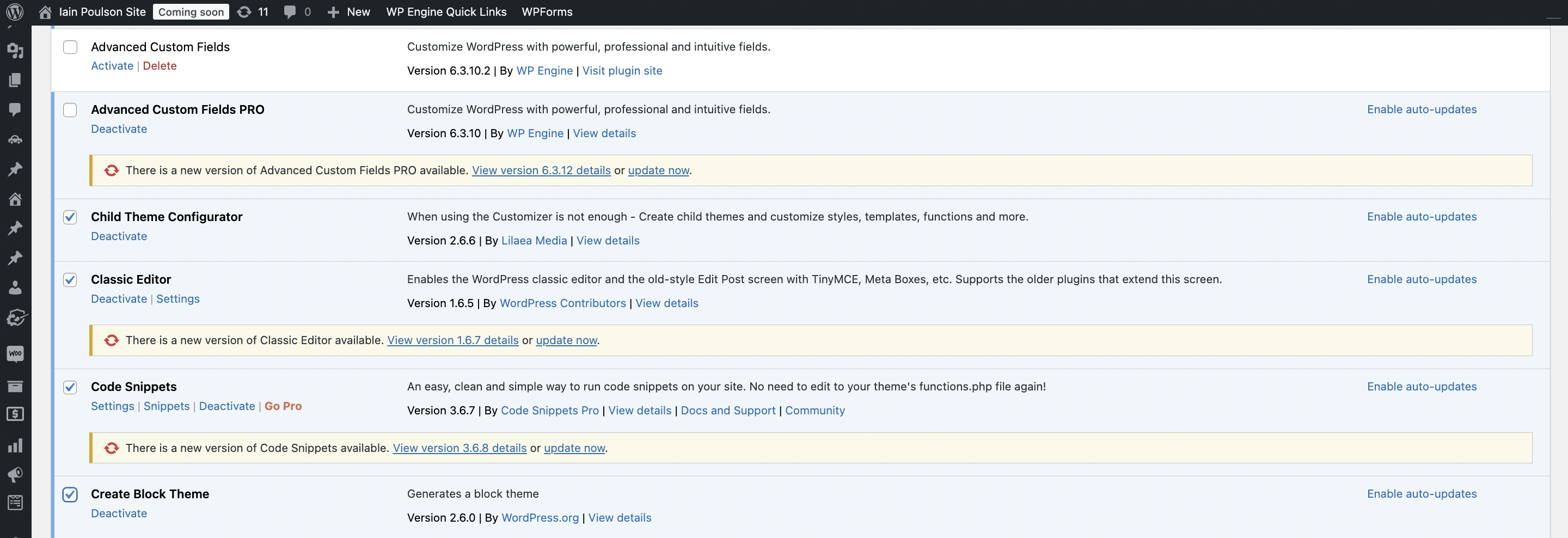Open Iain Poulson Site admin bar menu
1568x538 pixels.
pyautogui.click(x=102, y=12)
